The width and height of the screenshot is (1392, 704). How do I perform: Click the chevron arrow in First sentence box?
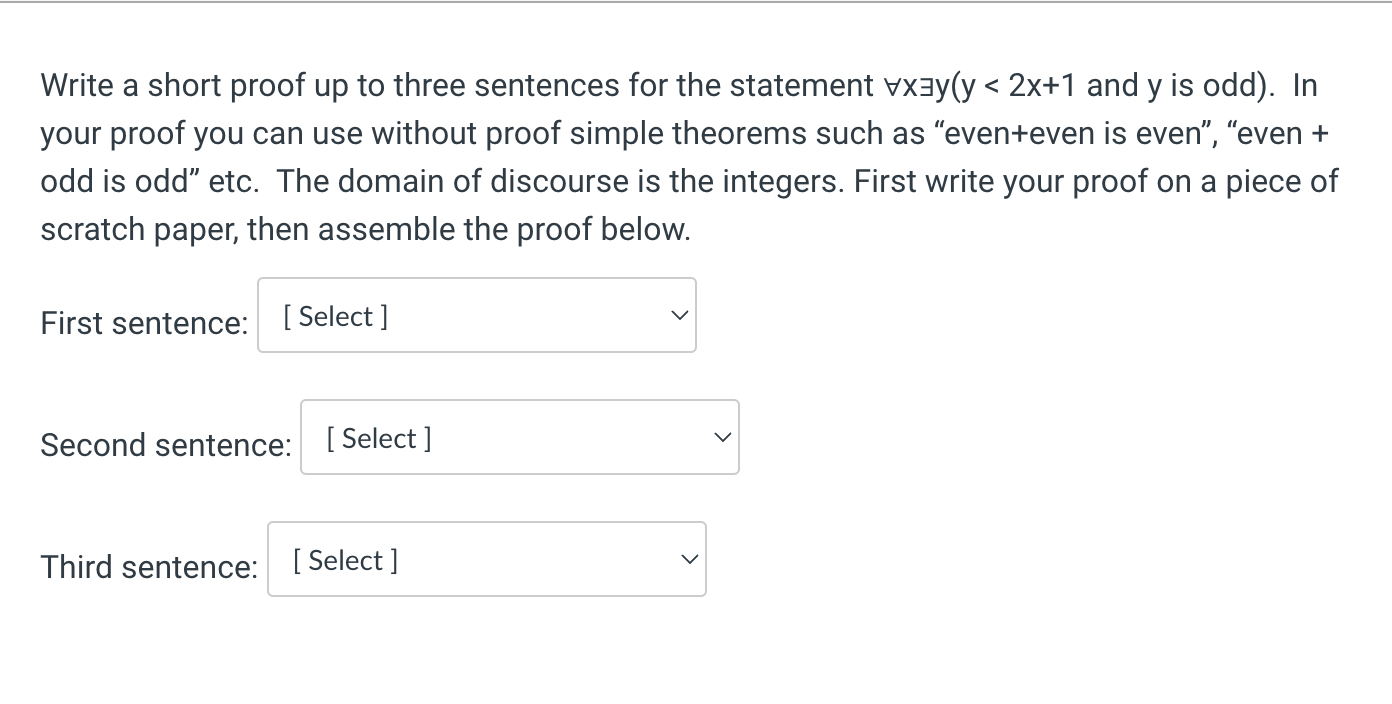(x=679, y=316)
